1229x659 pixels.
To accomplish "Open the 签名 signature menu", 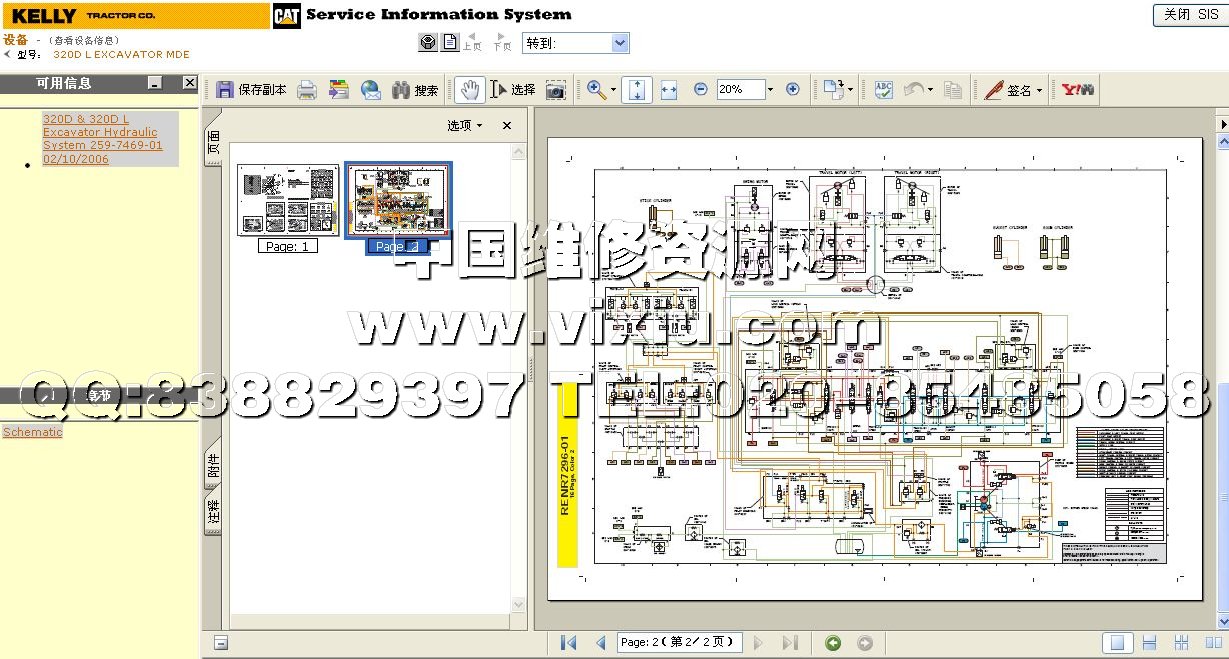I will (x=1013, y=90).
